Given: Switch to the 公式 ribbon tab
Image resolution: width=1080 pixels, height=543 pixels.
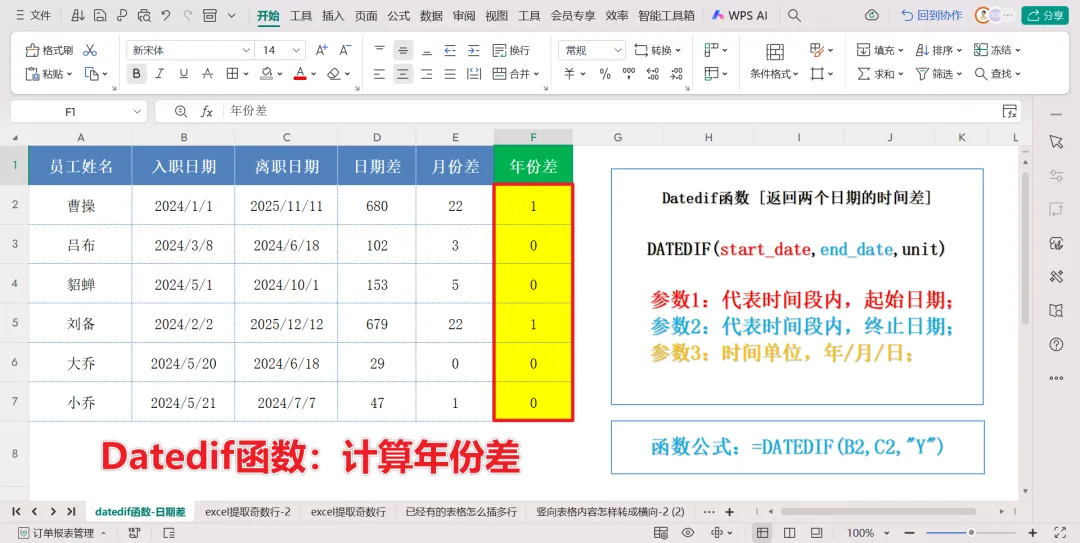Looking at the screenshot, I should click(399, 15).
